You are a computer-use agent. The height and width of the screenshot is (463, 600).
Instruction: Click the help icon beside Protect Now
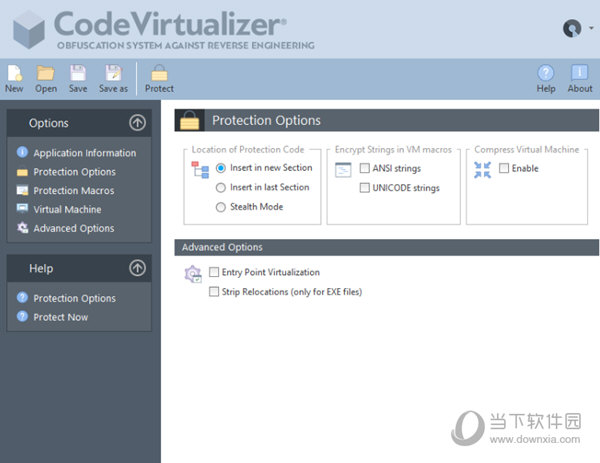(x=22, y=316)
